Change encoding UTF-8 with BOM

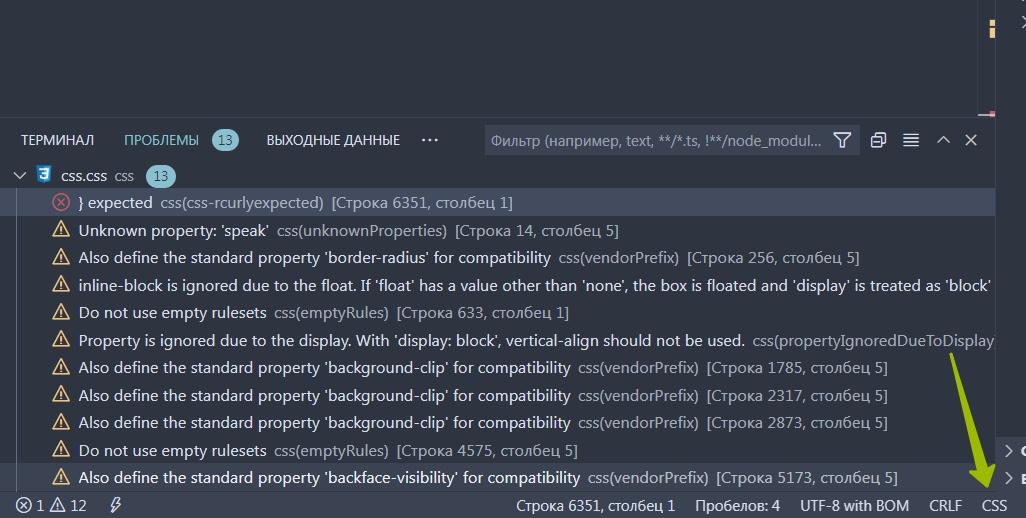pos(854,506)
